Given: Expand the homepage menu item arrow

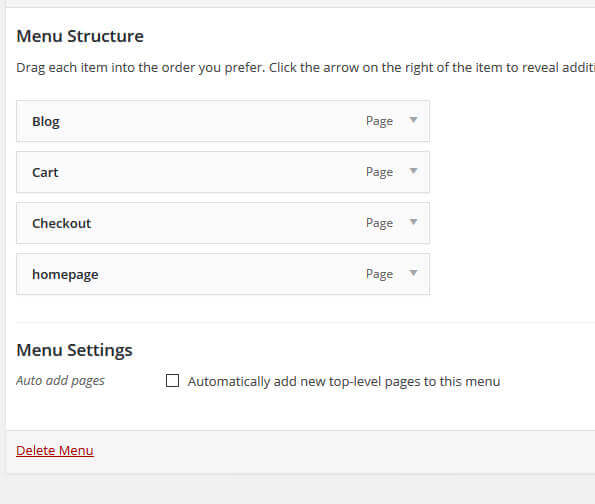Looking at the screenshot, I should coord(414,273).
